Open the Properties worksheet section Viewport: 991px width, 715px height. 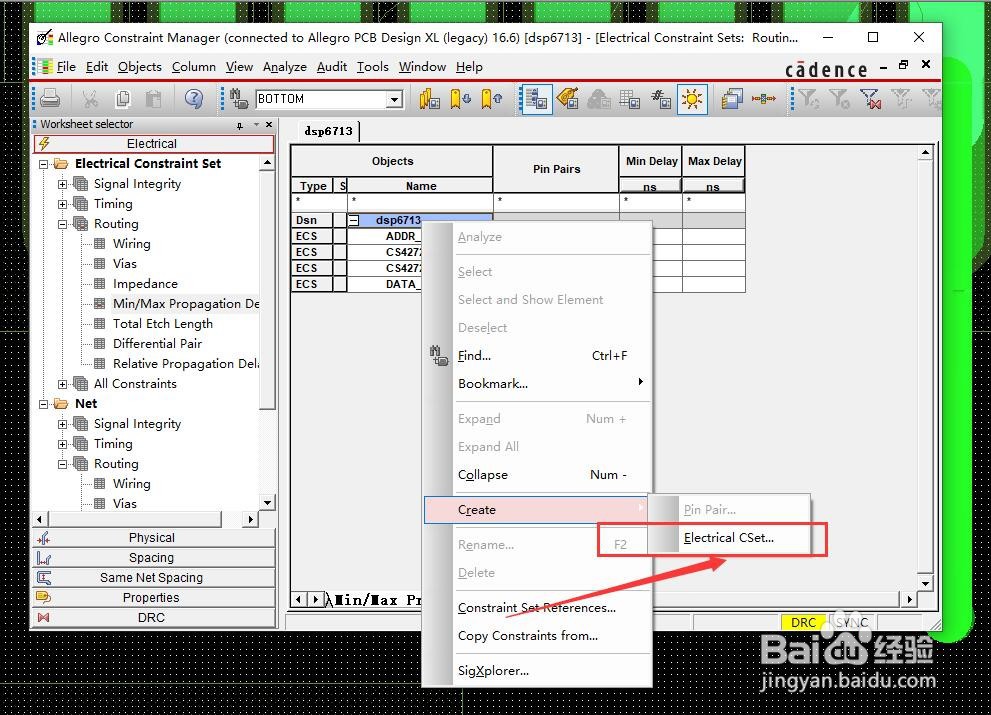click(154, 597)
